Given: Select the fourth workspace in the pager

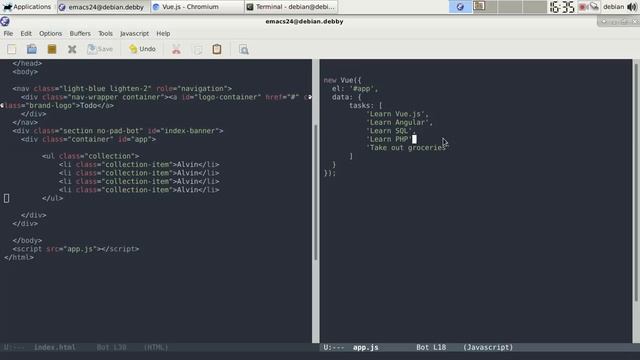Looking at the screenshot, I should coord(534,7).
